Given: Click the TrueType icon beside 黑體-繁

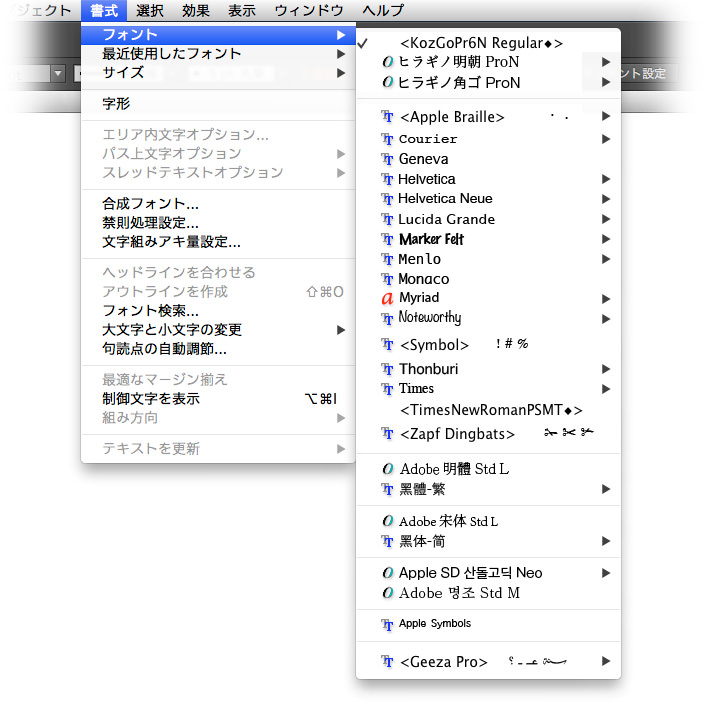Looking at the screenshot, I should click(x=387, y=489).
